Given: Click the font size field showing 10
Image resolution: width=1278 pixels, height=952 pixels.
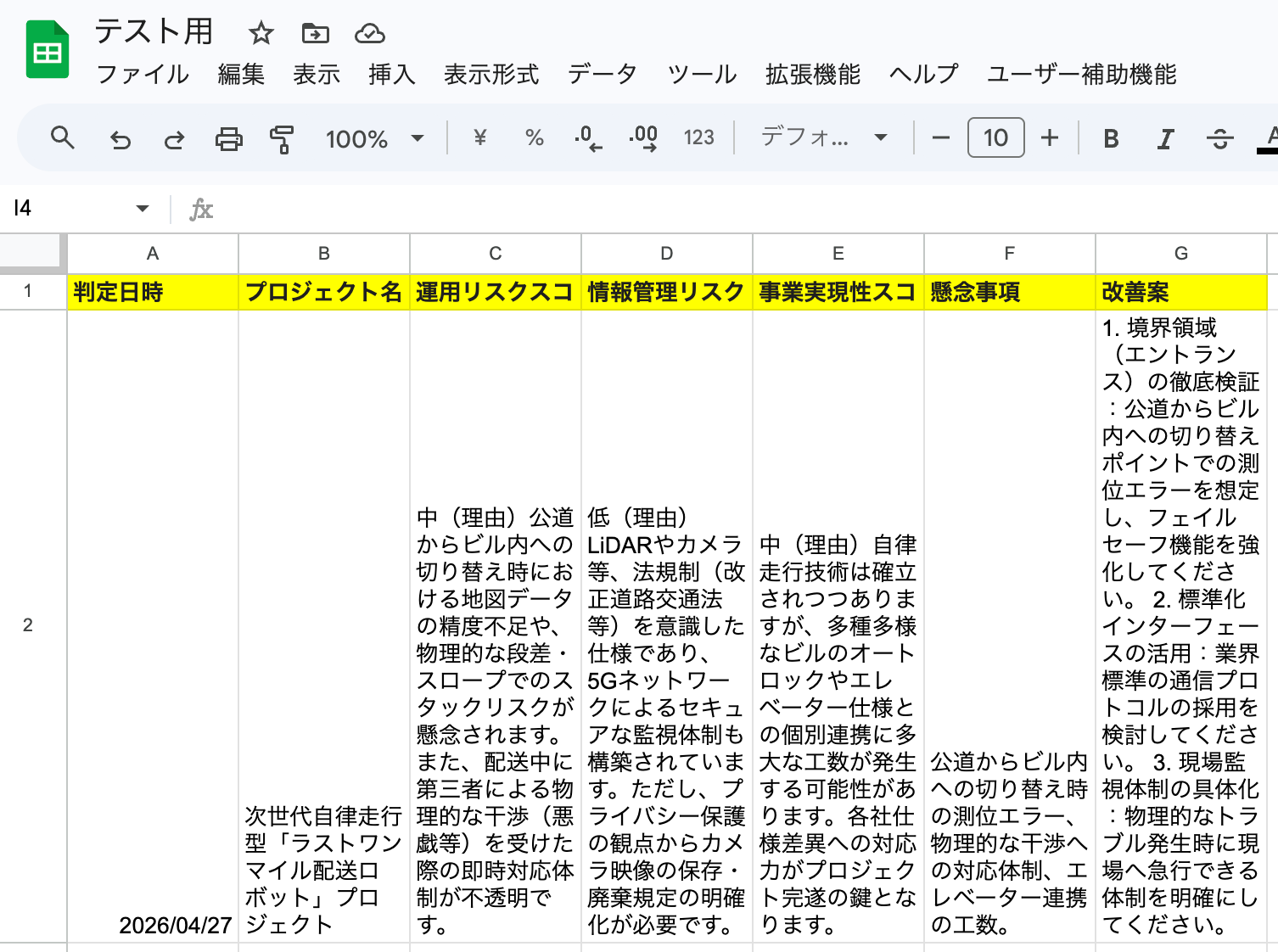Looking at the screenshot, I should pos(995,137).
